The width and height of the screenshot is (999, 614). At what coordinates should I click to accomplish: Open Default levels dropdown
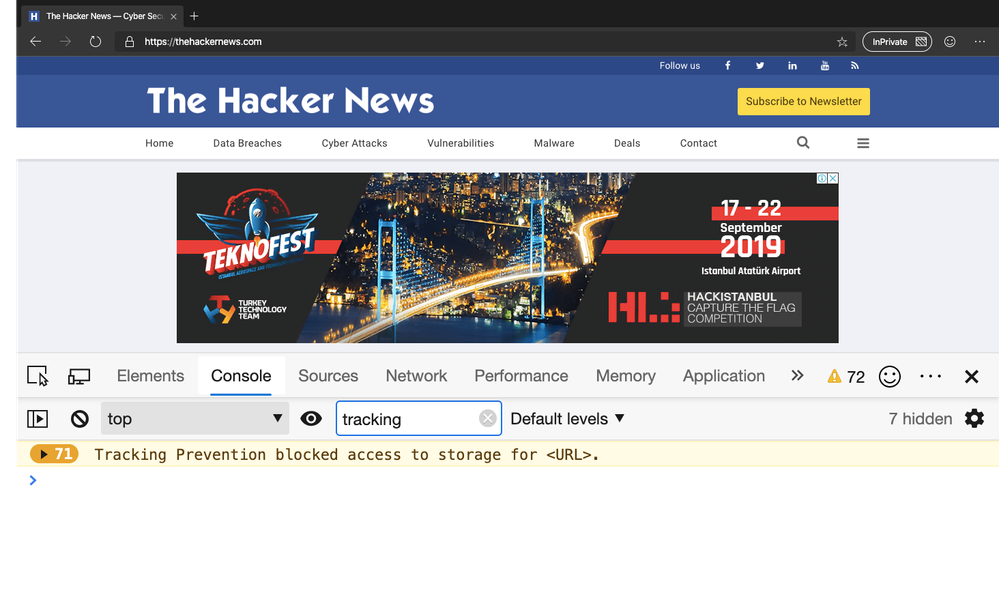point(567,418)
